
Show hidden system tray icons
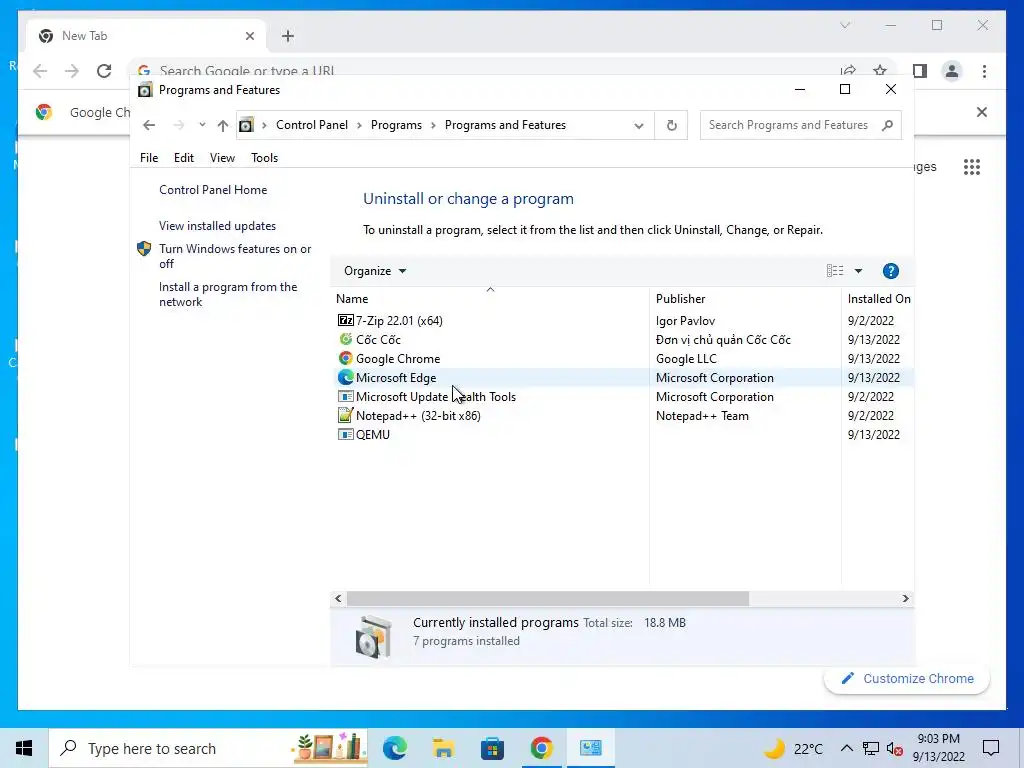pyautogui.click(x=846, y=748)
